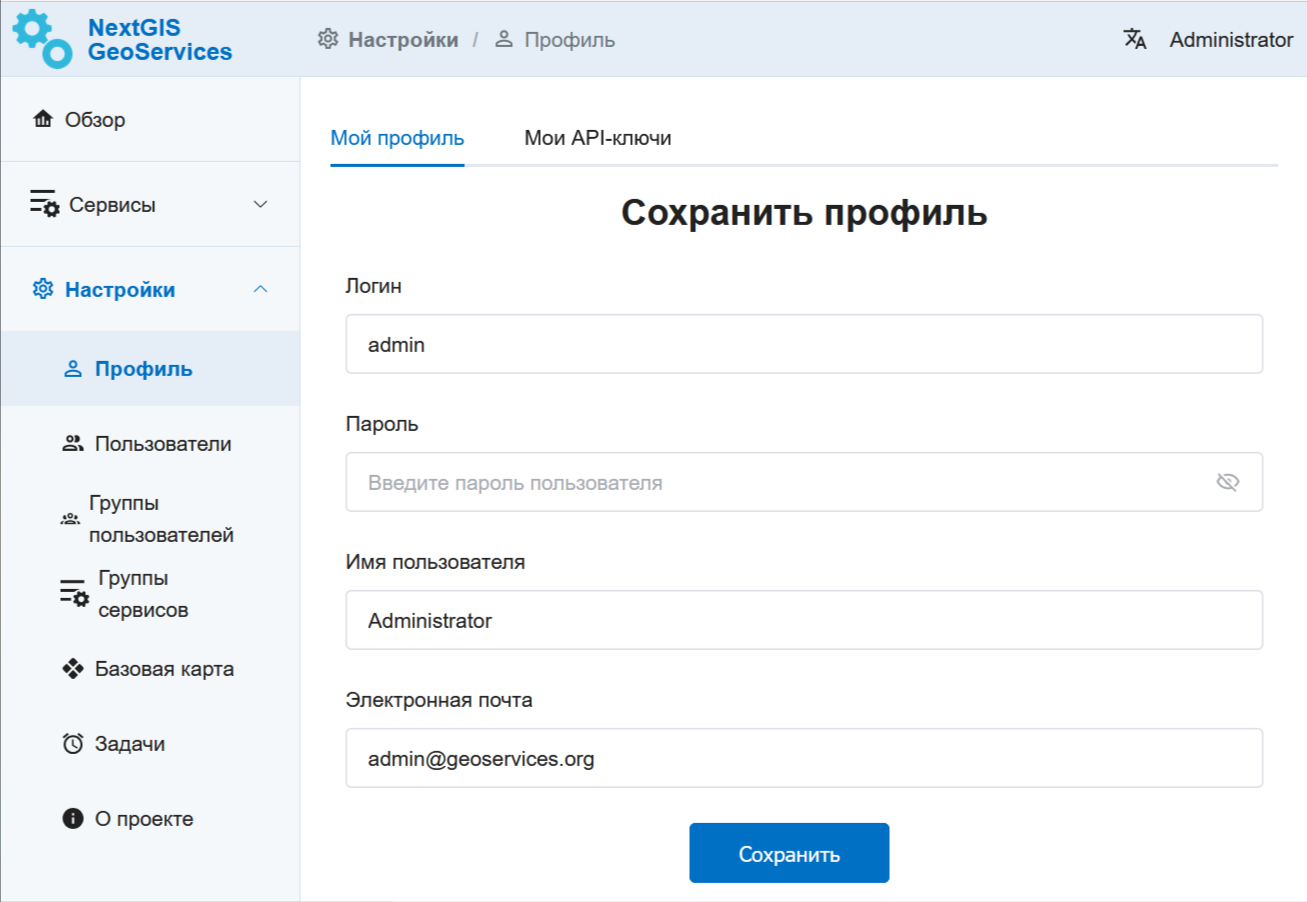Click the Пароль input field
This screenshot has width=1307, height=902.
pos(804,482)
